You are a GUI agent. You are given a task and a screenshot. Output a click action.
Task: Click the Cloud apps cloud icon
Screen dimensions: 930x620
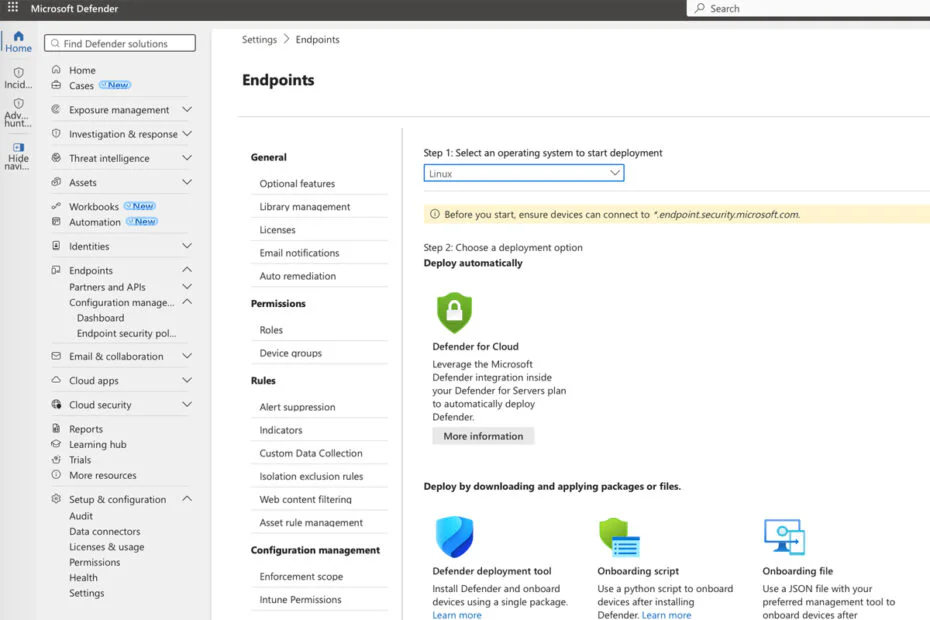pyautogui.click(x=56, y=380)
